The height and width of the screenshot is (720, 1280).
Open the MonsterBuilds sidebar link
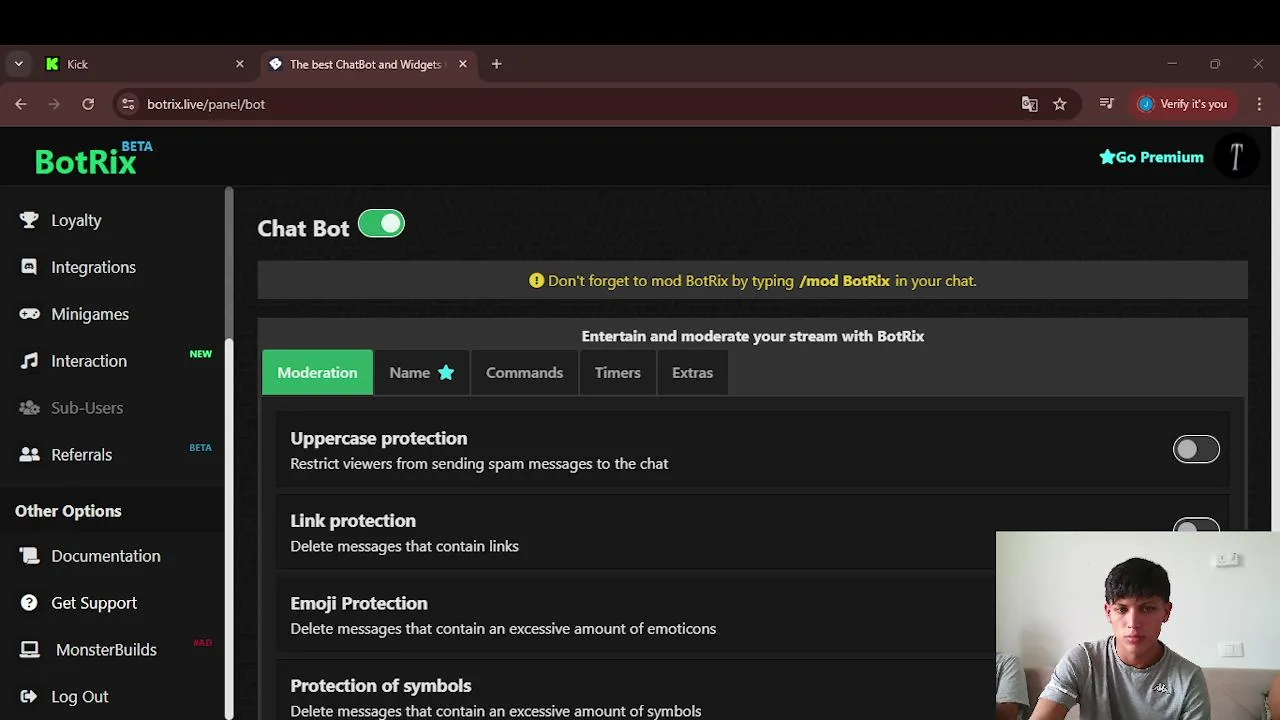[106, 650]
